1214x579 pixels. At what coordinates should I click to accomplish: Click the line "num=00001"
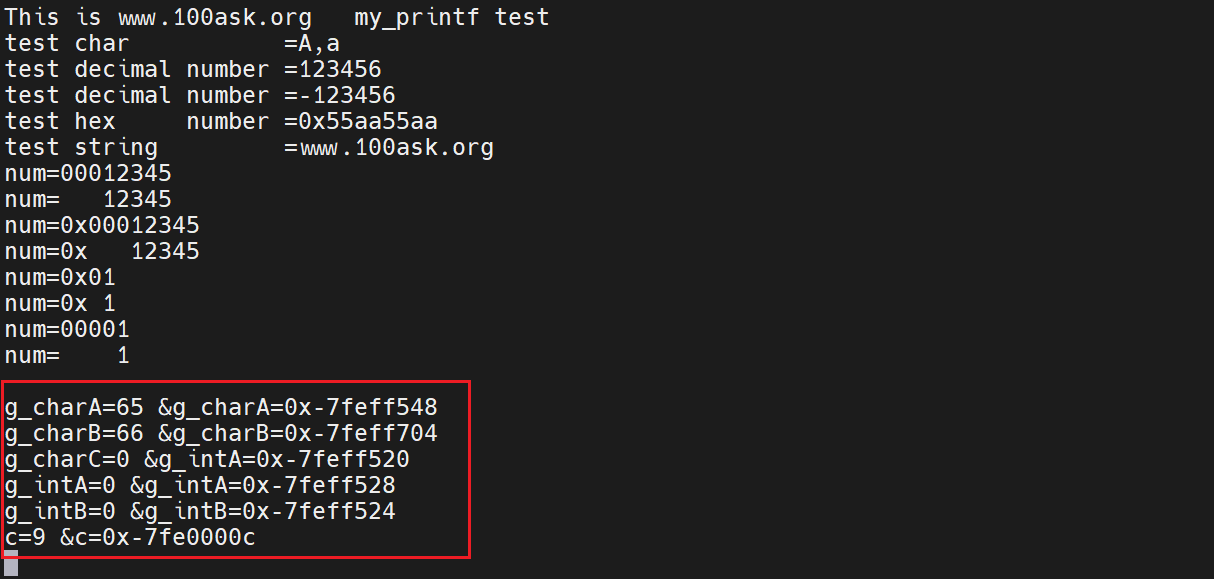(x=67, y=330)
